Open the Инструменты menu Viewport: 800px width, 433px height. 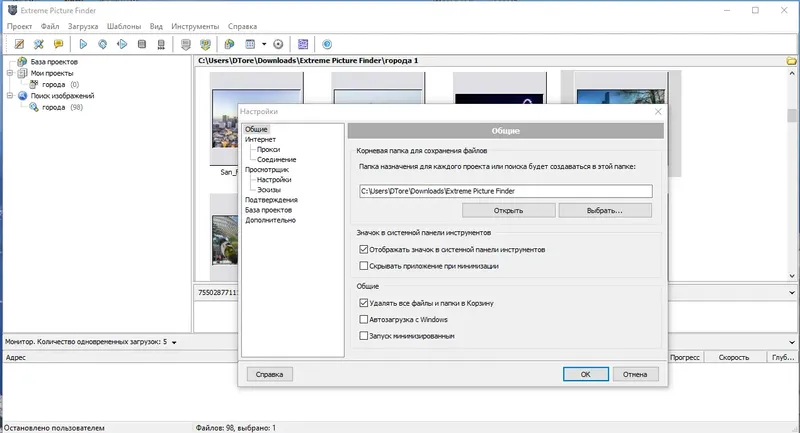click(195, 27)
